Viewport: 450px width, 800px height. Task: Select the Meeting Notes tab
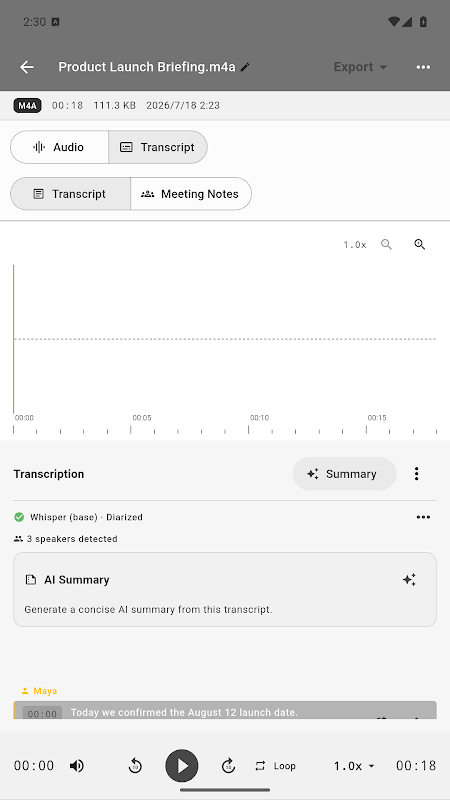coord(191,194)
